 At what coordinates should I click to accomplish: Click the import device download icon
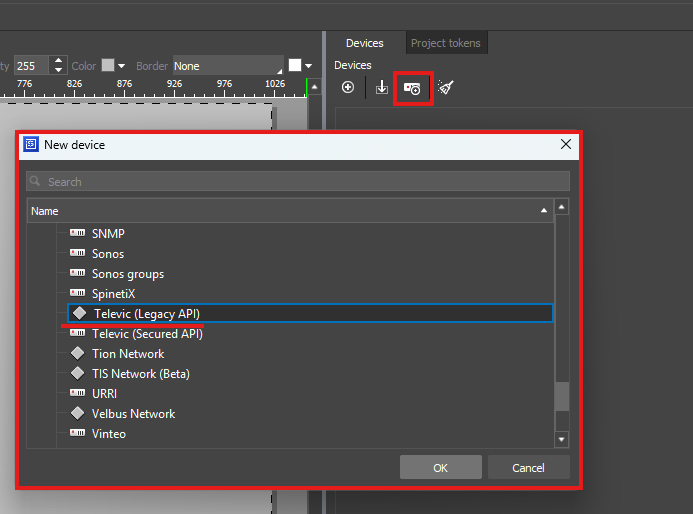381,88
